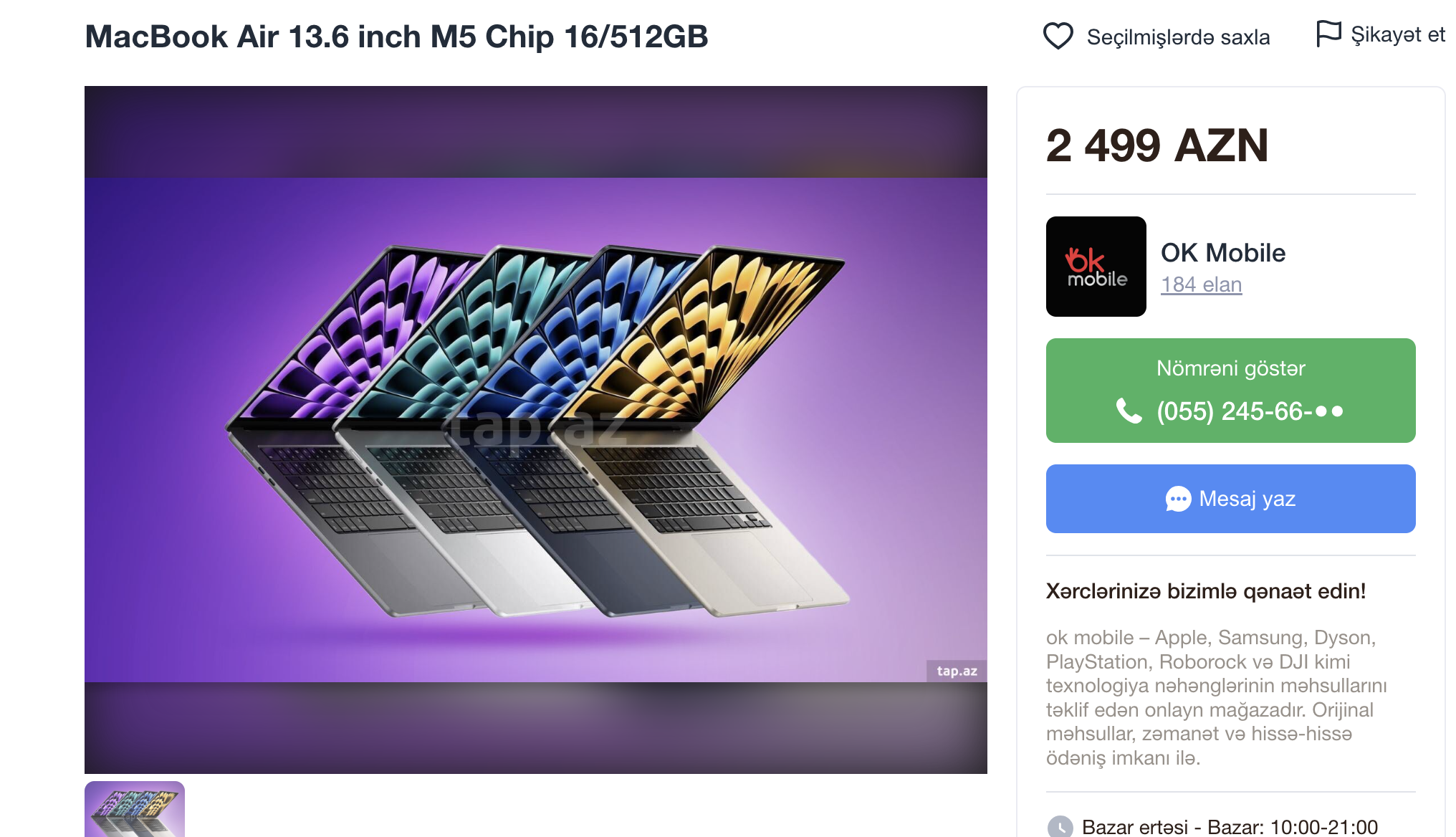1456x837 pixels.
Task: Click the heart icon to save listing
Action: [x=1058, y=36]
